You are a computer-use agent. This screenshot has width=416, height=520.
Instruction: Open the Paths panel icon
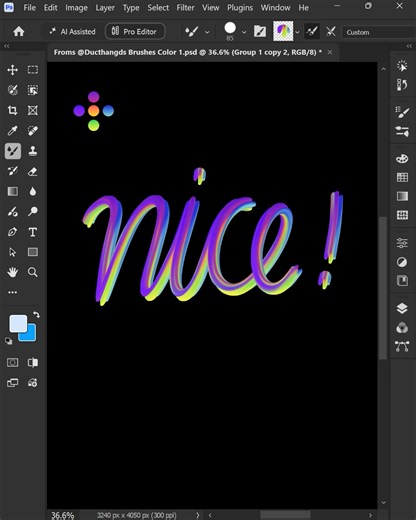(402, 347)
